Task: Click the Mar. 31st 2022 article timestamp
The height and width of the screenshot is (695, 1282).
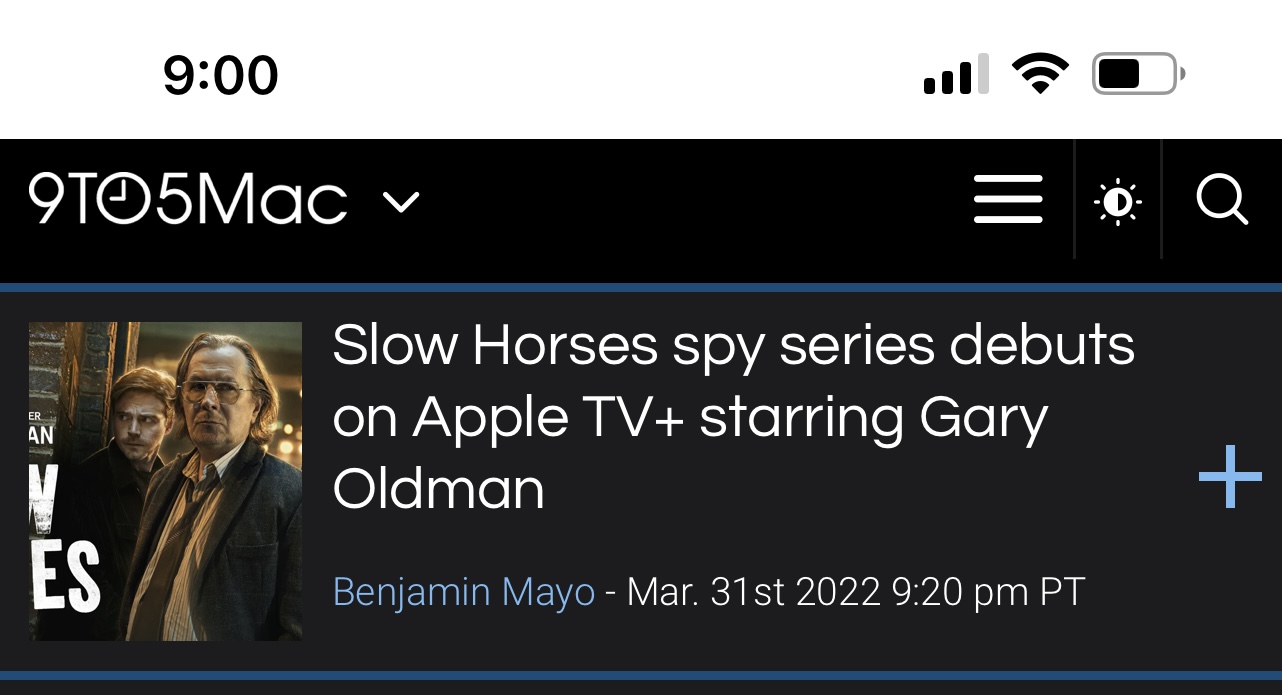Action: 855,592
